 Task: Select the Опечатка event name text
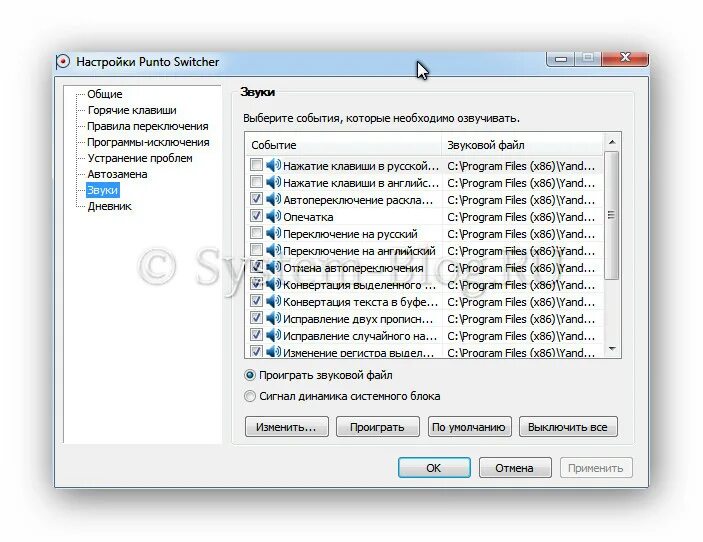(x=308, y=217)
